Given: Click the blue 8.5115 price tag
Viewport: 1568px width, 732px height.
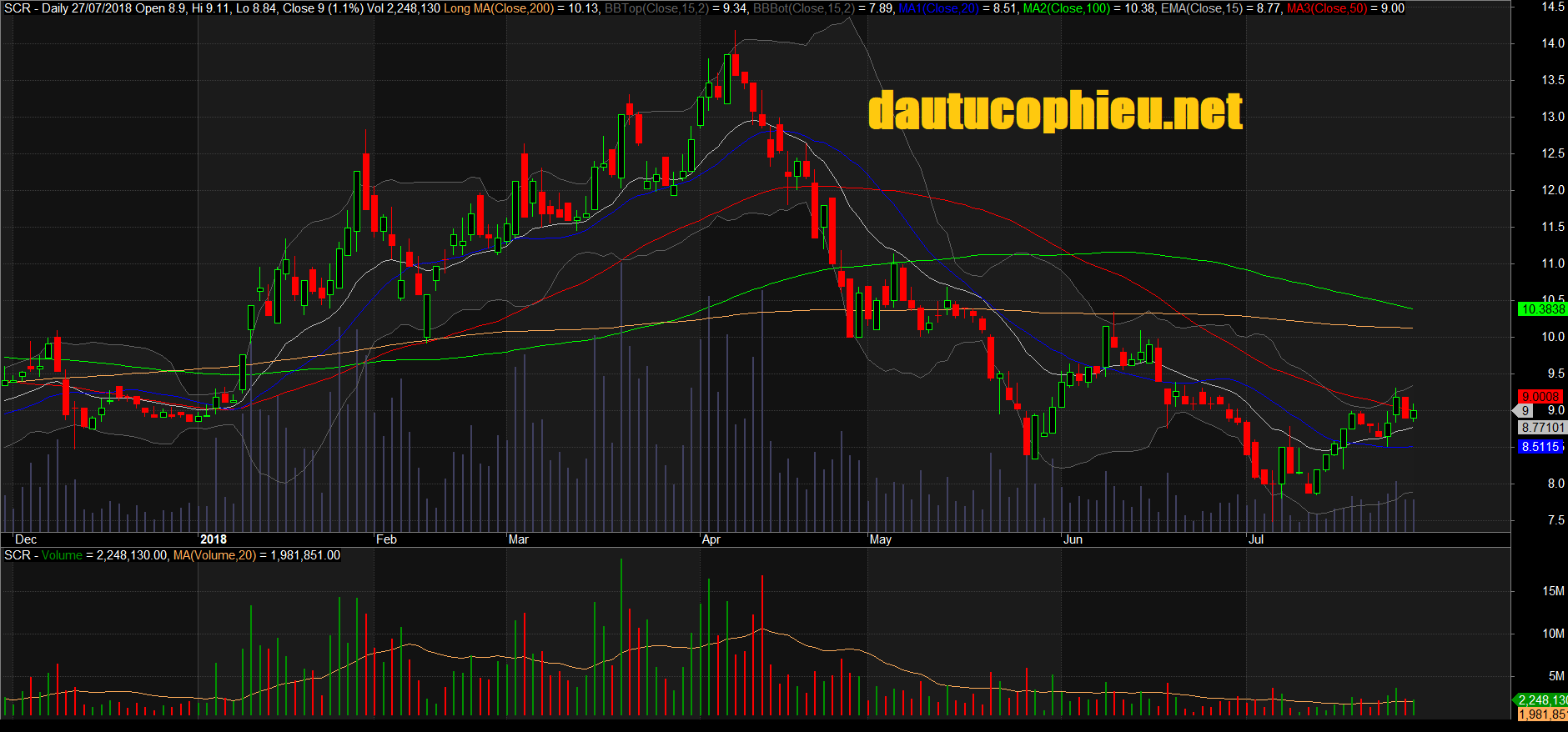Looking at the screenshot, I should 1540,447.
